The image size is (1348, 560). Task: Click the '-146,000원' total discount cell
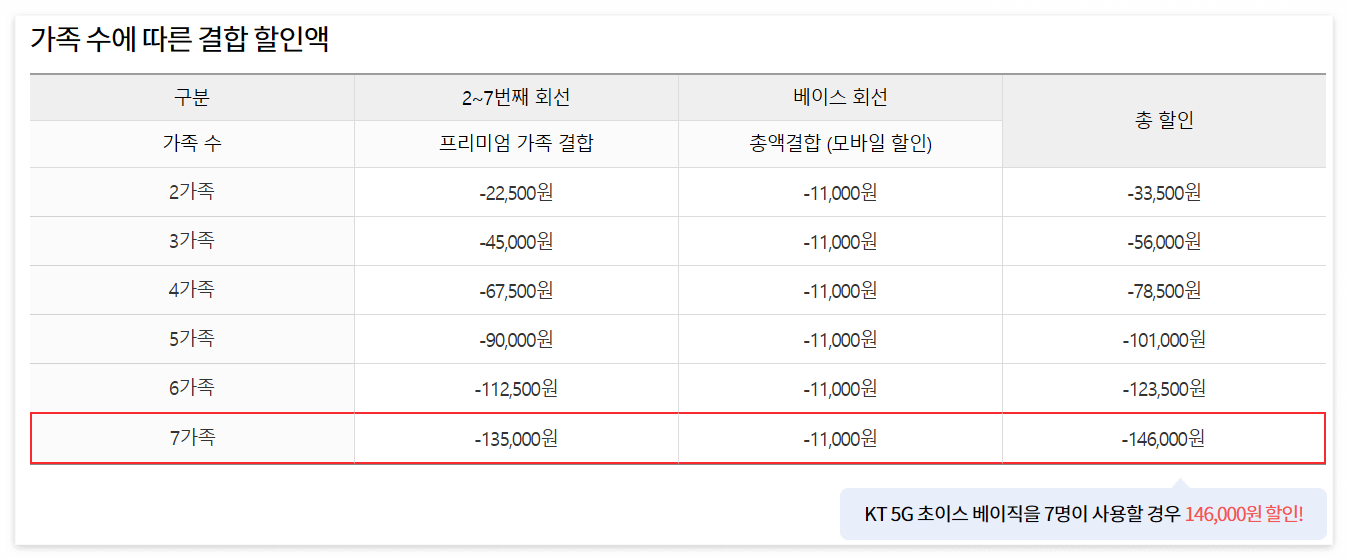click(1164, 438)
